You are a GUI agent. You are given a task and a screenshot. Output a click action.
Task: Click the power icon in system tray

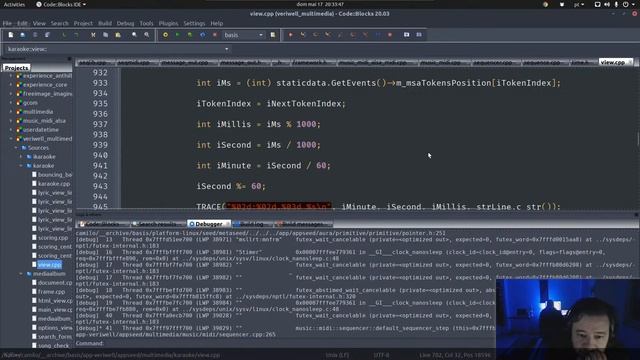click(626, 4)
